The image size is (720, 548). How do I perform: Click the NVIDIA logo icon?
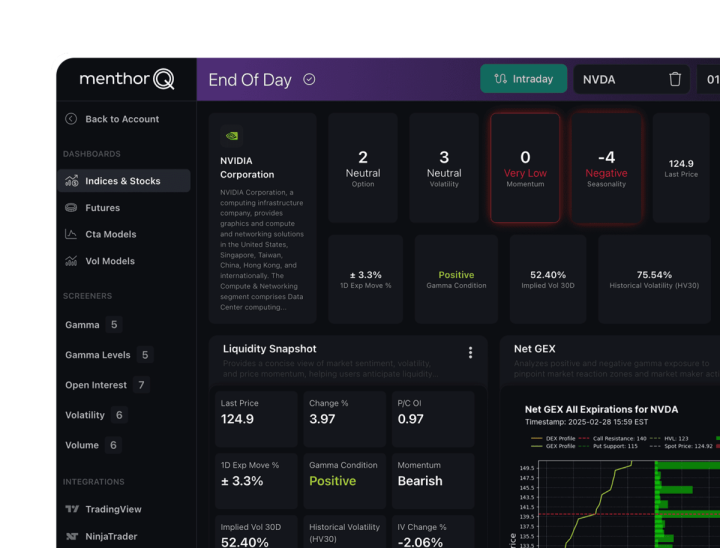click(x=232, y=136)
